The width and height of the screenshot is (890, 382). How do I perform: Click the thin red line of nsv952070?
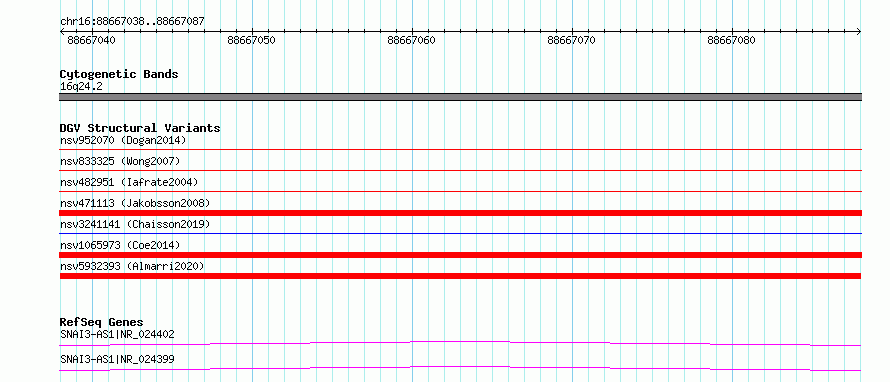tap(460, 149)
